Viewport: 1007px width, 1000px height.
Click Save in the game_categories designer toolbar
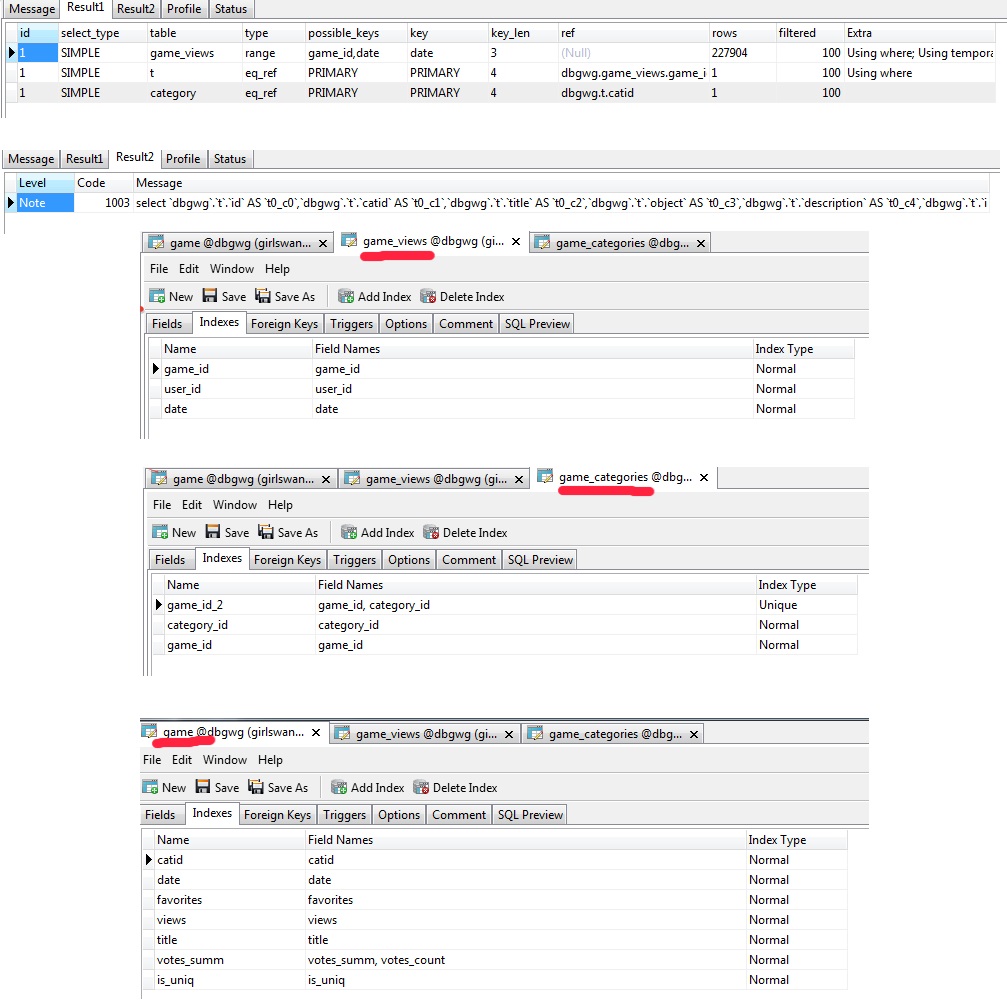pos(227,533)
